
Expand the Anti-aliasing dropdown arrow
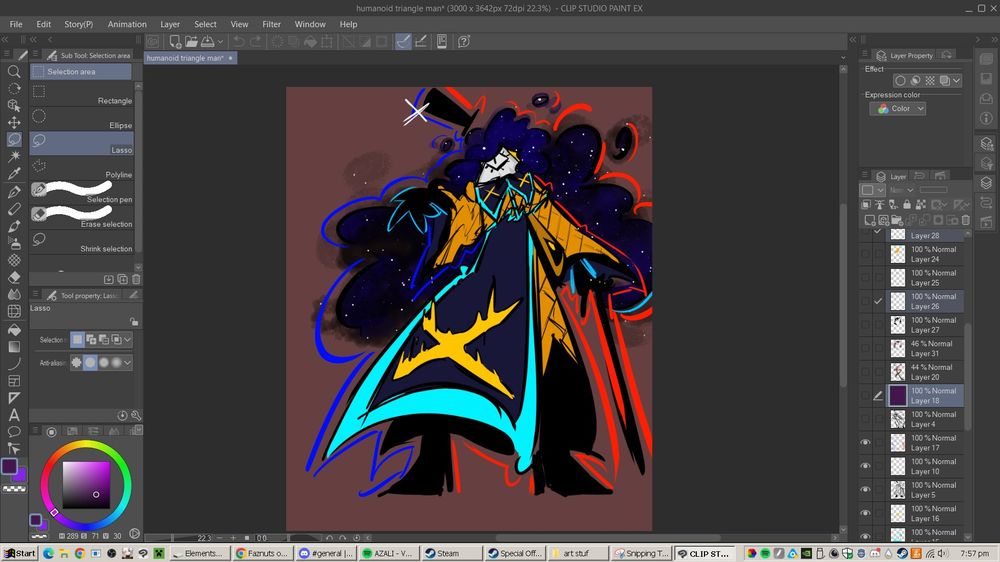[128, 362]
